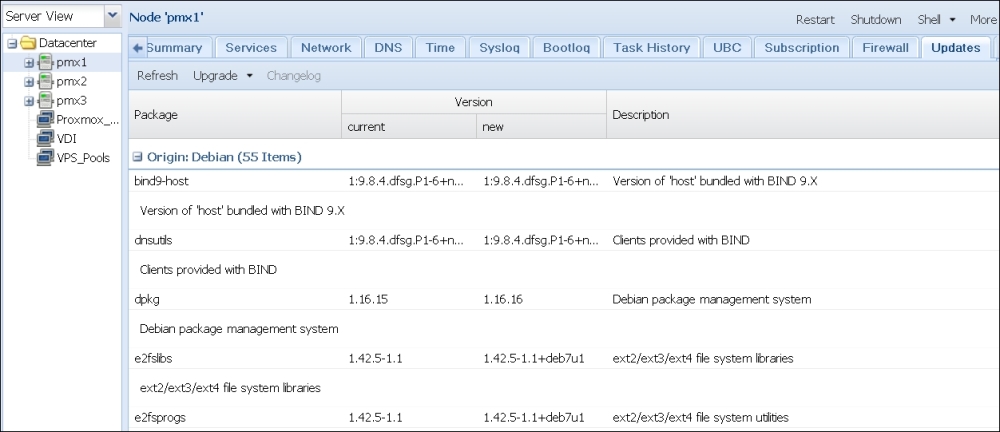Select the pmx1 node server icon
Image resolution: width=1000 pixels, height=432 pixels.
[x=45, y=63]
